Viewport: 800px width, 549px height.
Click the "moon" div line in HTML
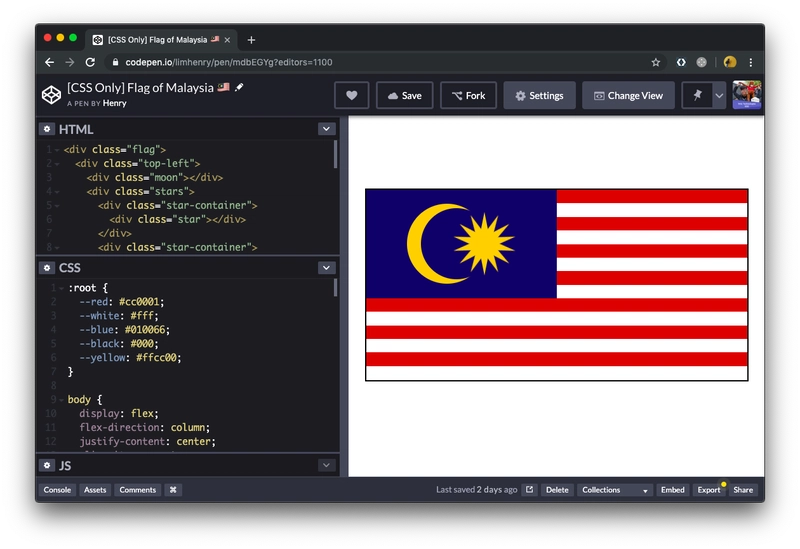point(155,178)
